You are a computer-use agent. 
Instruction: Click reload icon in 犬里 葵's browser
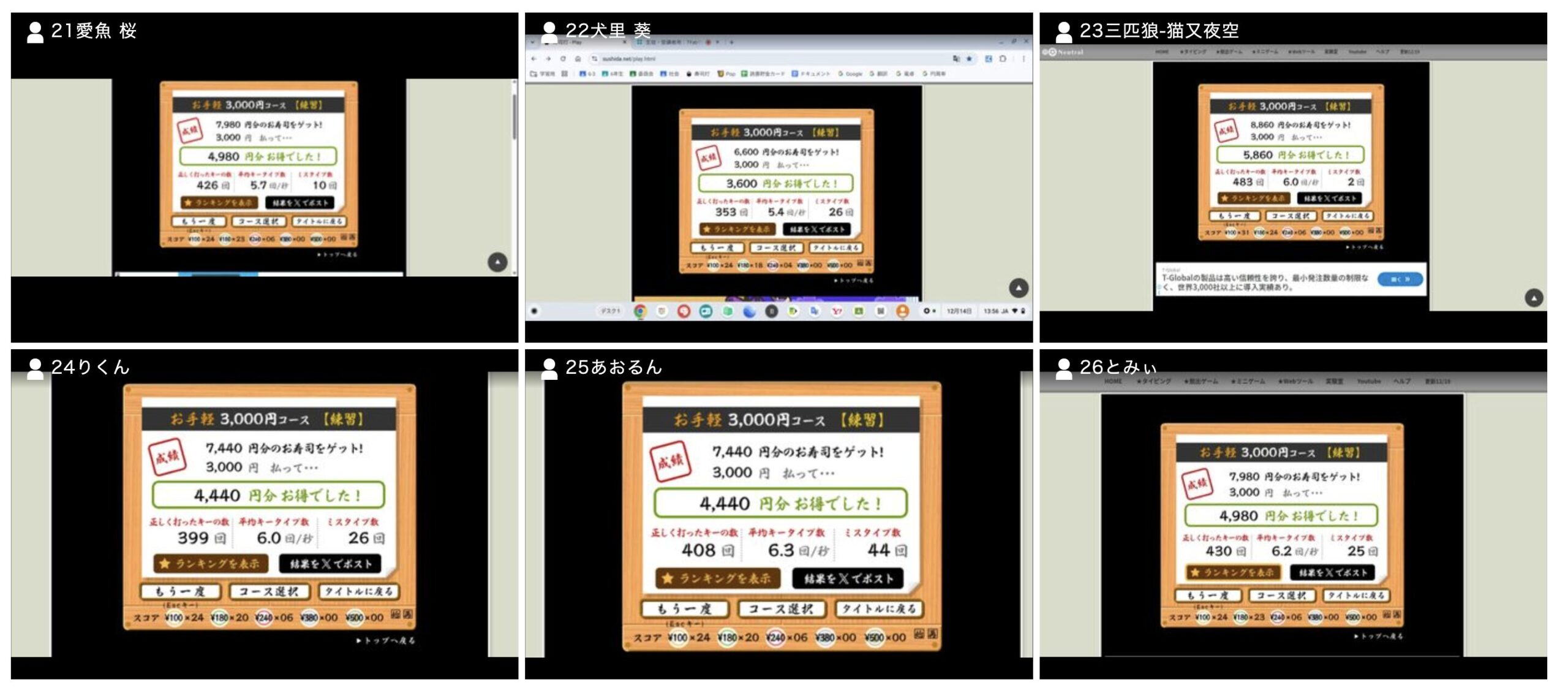(563, 59)
